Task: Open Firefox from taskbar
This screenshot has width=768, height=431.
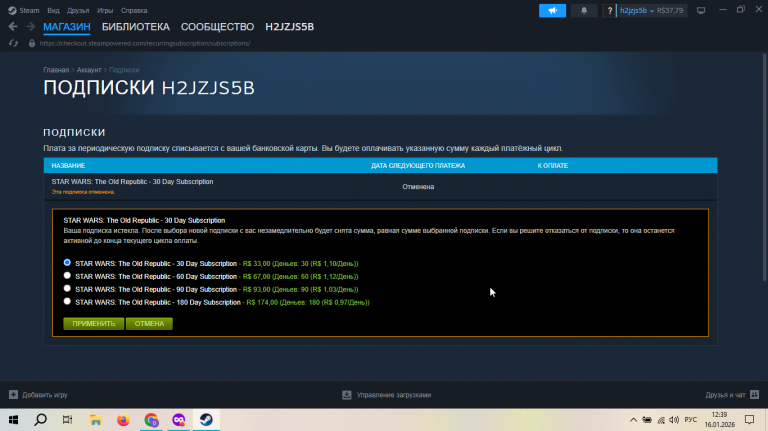Action: pyautogui.click(x=123, y=420)
